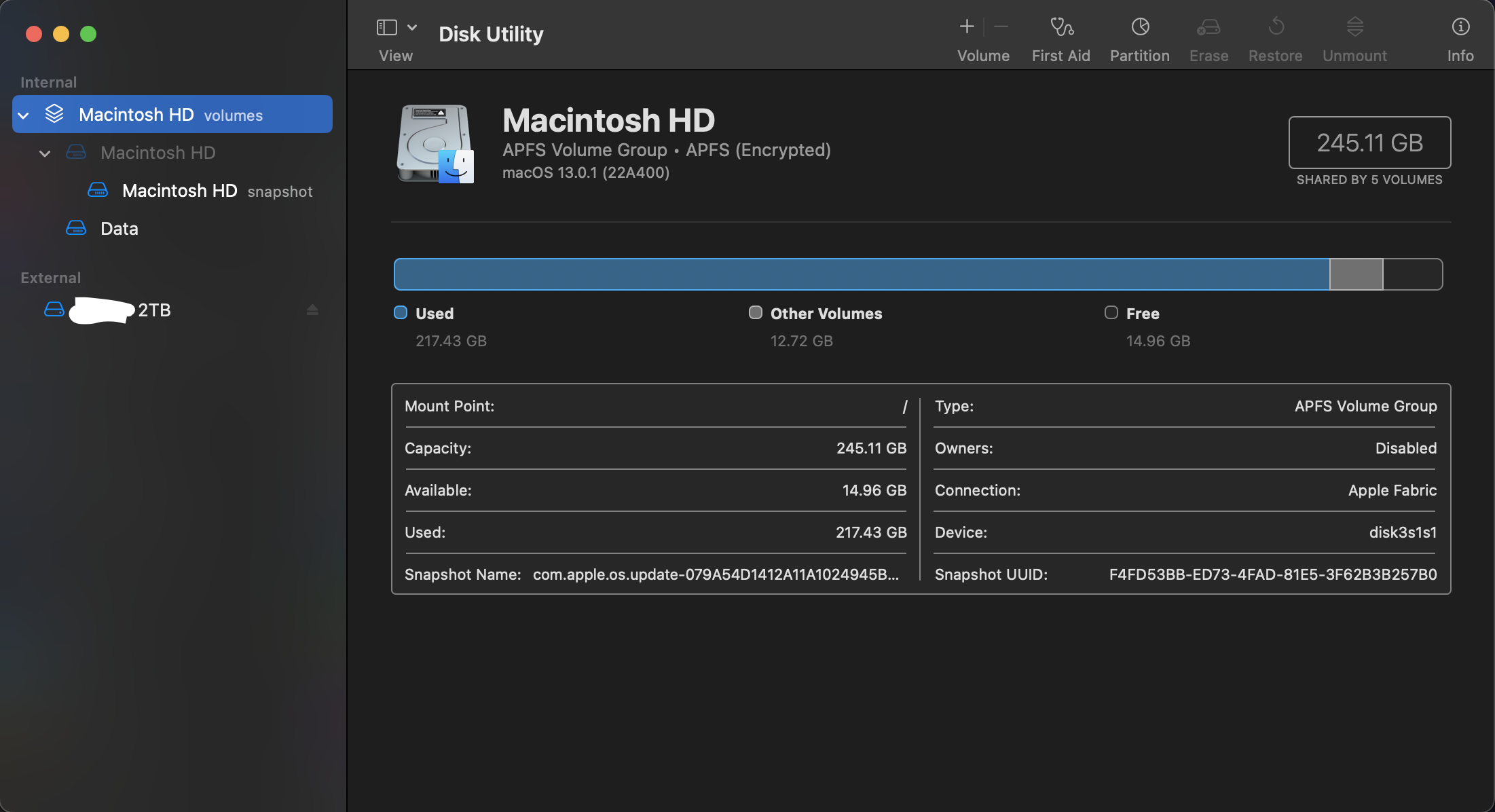Click the Mount Point slash value
1495x812 pixels.
point(904,406)
